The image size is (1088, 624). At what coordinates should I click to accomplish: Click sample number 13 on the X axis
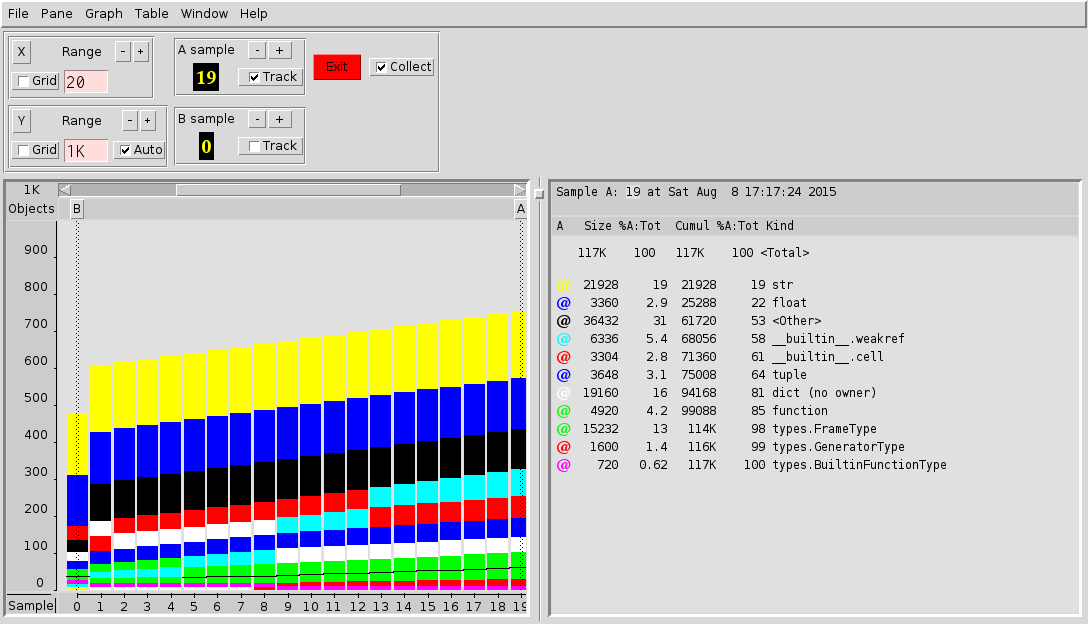380,606
